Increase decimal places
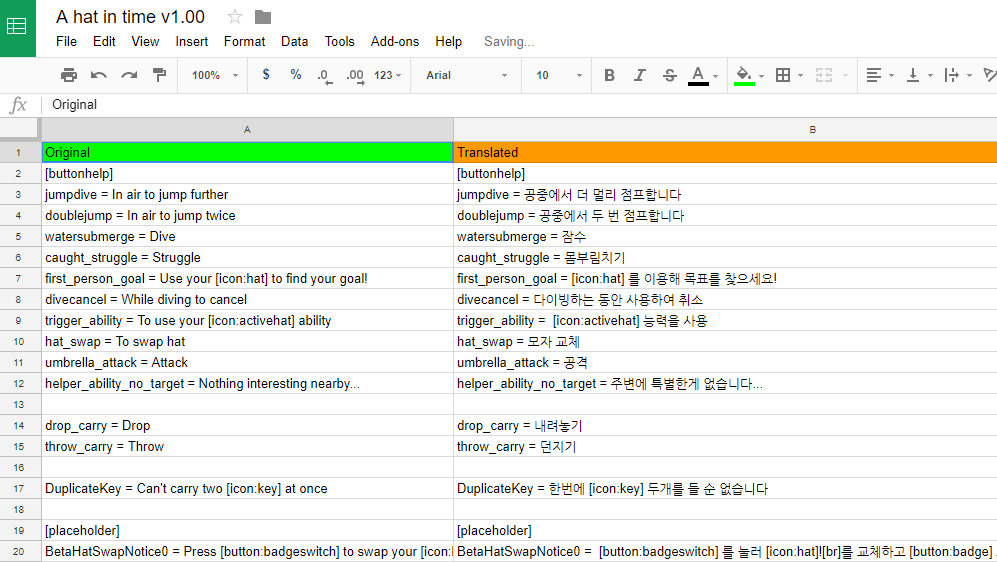The height and width of the screenshot is (562, 997). coord(355,76)
